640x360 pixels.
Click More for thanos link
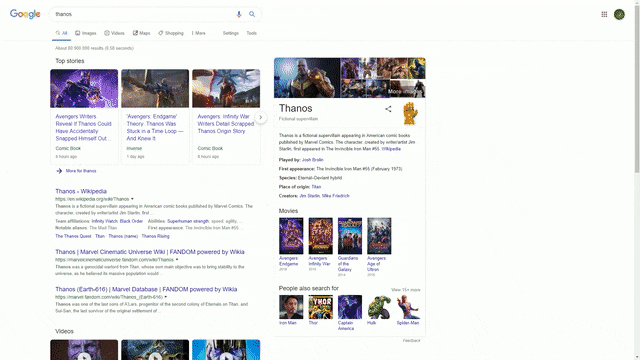[x=81, y=171]
